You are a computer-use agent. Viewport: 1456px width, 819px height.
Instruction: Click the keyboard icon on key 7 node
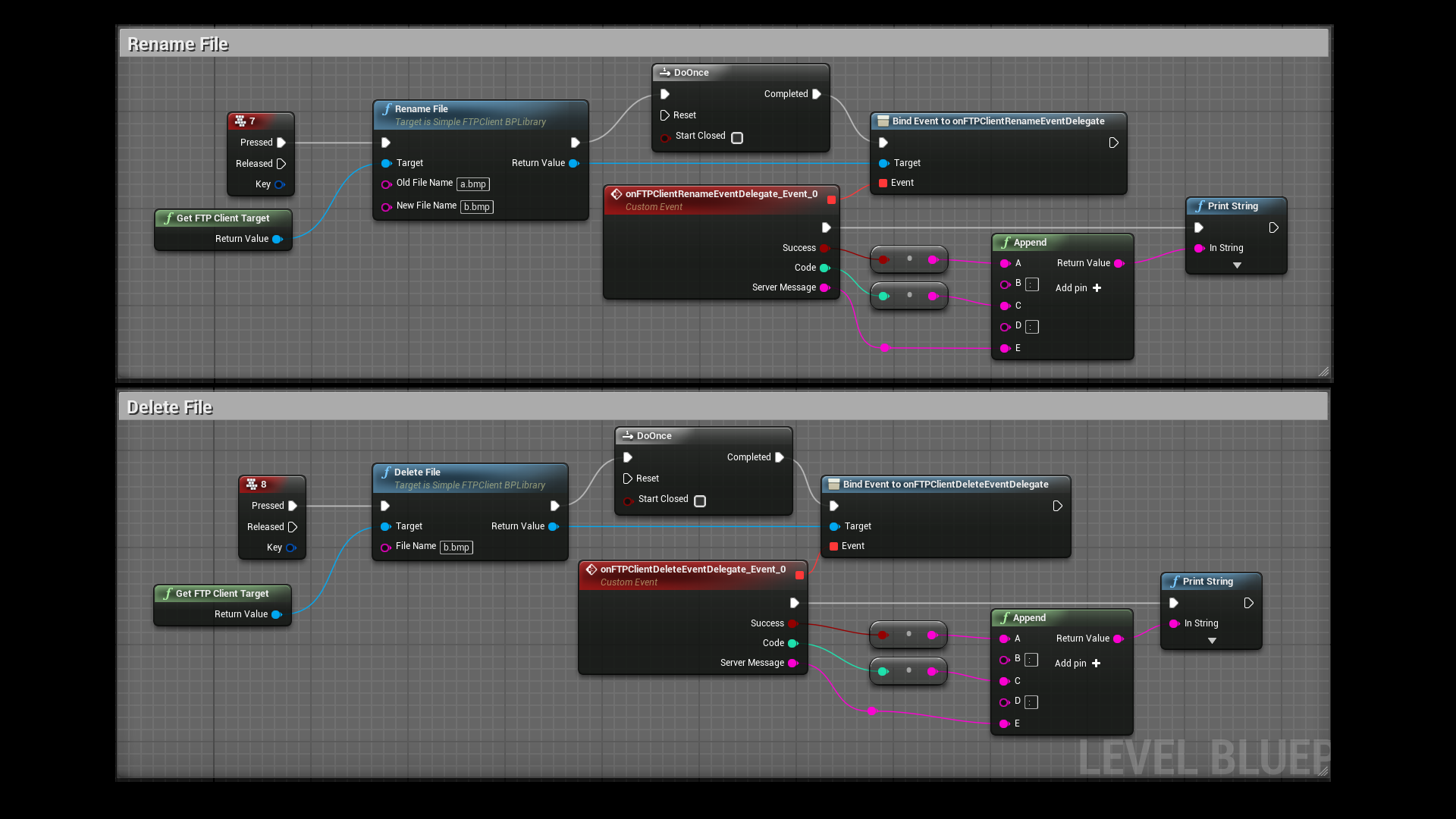pos(240,121)
